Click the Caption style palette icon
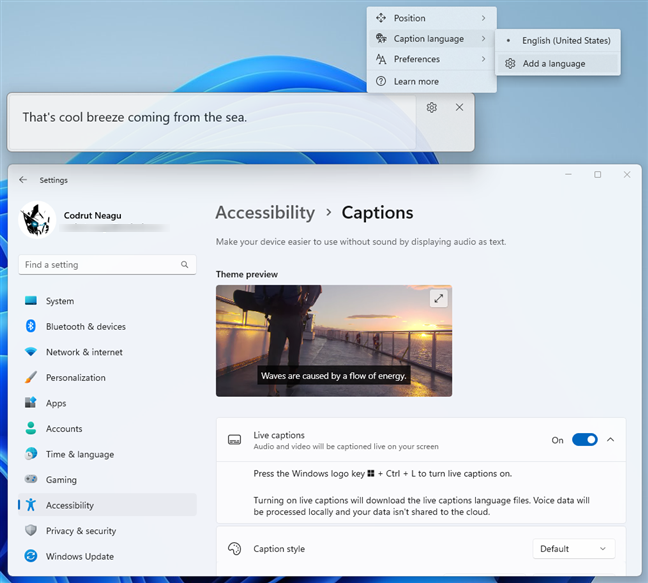Screen dimensions: 648x583 tap(234, 549)
